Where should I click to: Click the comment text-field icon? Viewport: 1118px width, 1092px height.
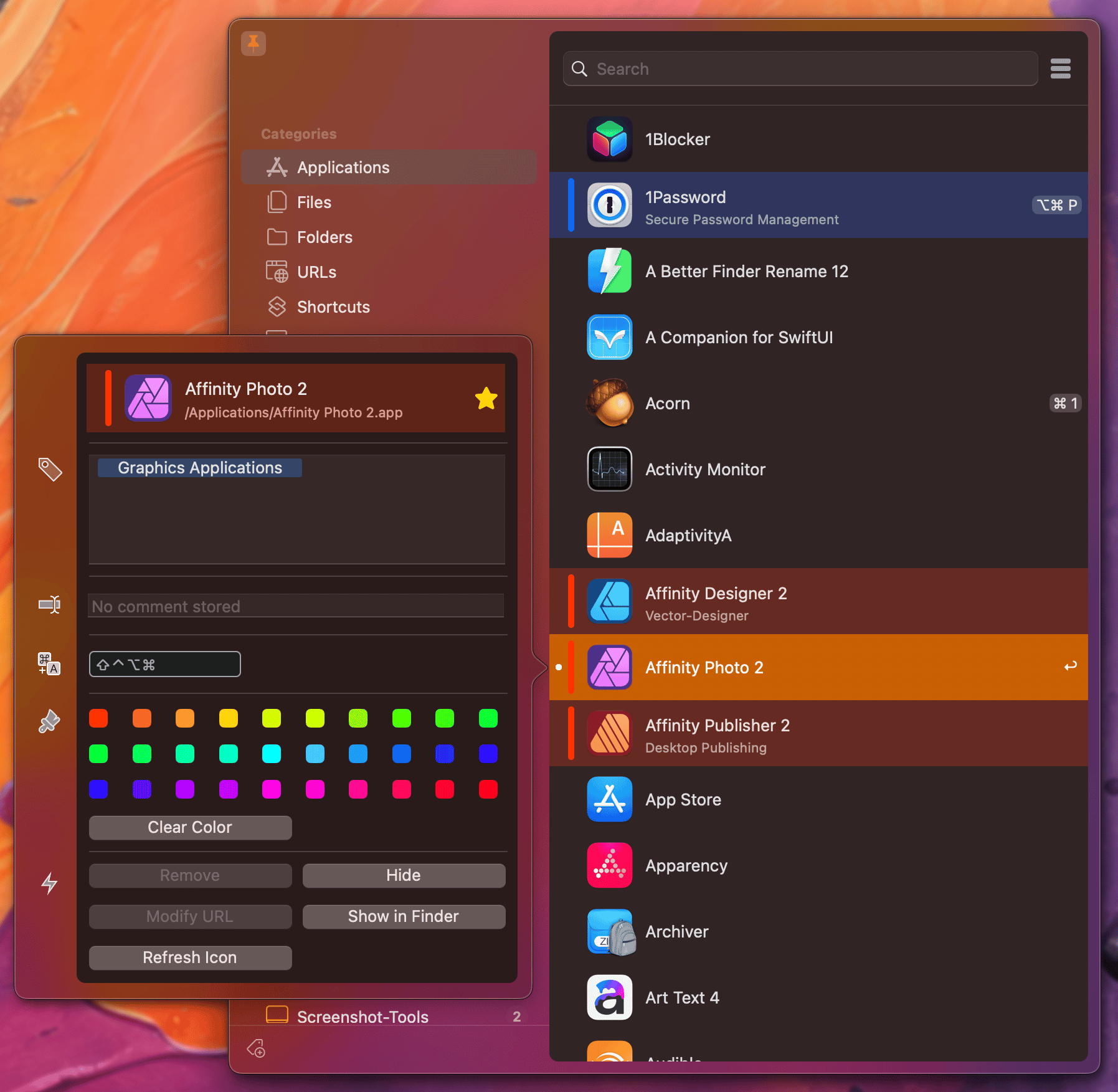click(49, 604)
